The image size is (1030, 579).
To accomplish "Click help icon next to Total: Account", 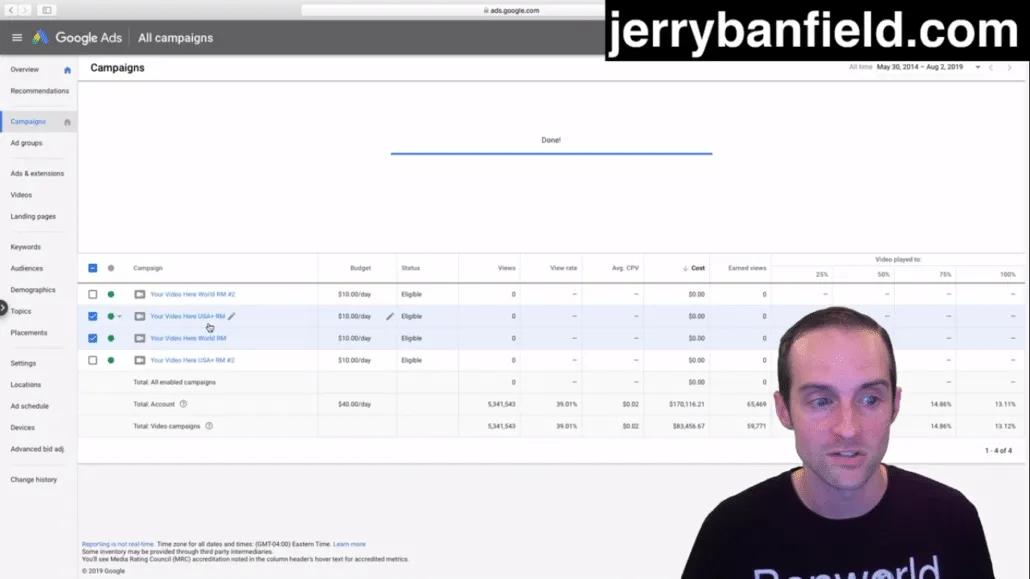I will point(183,404).
